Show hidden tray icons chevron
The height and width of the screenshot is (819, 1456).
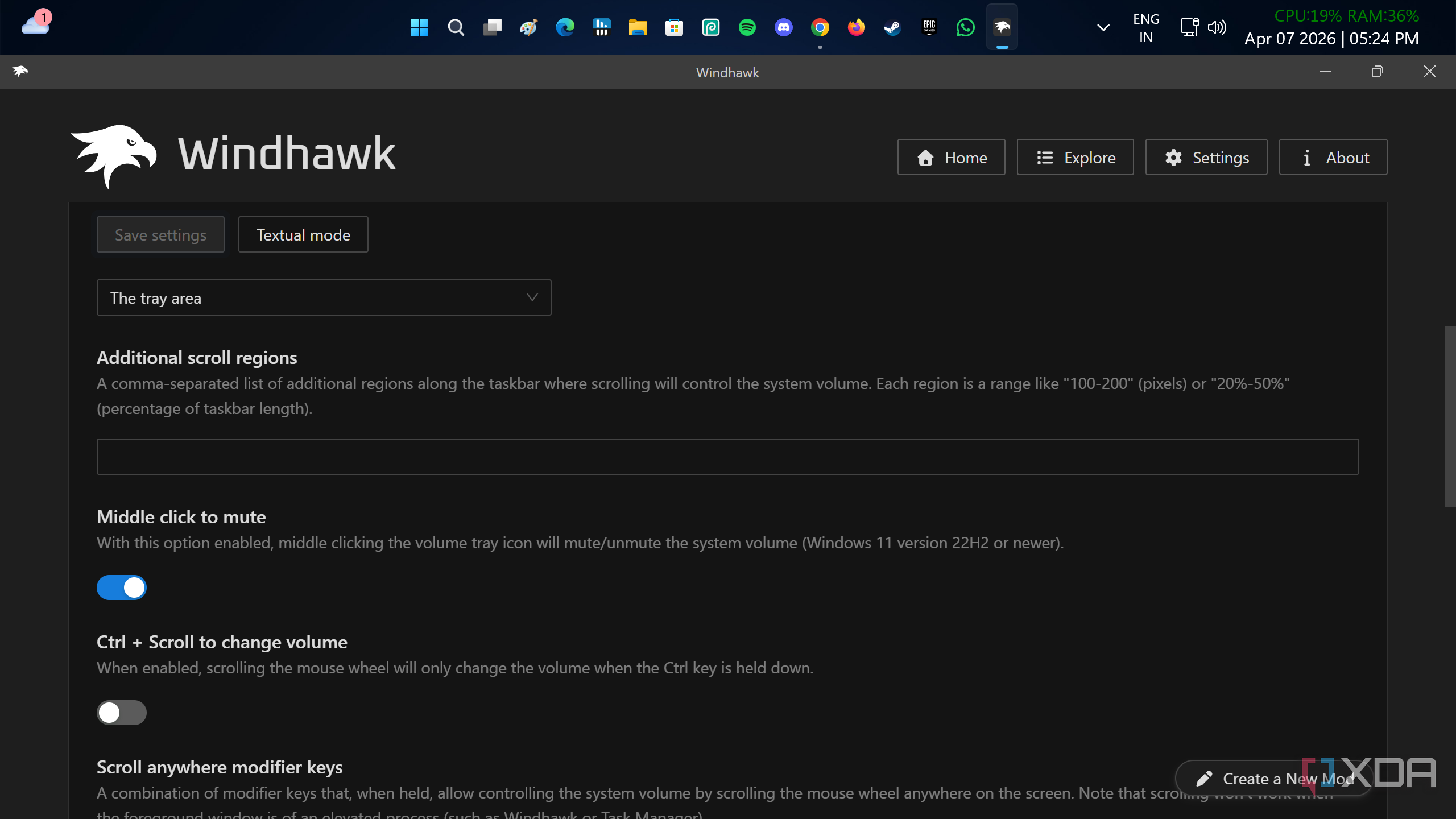1103,27
